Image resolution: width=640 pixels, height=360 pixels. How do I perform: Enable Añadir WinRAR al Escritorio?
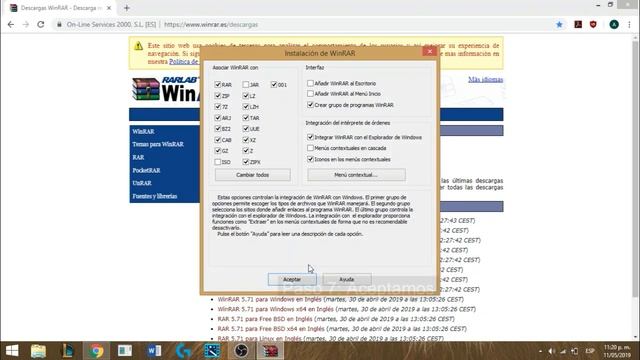pos(310,83)
